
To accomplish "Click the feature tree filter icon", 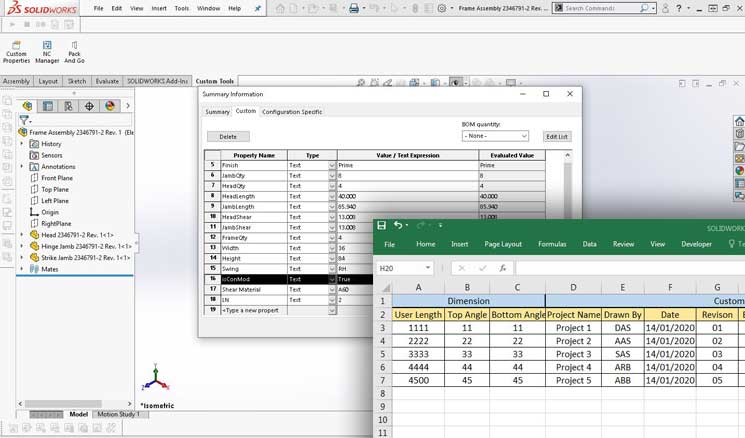I will (24, 120).
